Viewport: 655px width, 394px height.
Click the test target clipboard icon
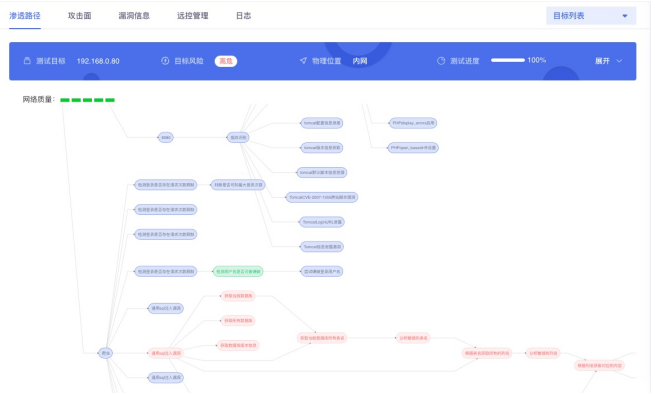tap(27, 61)
